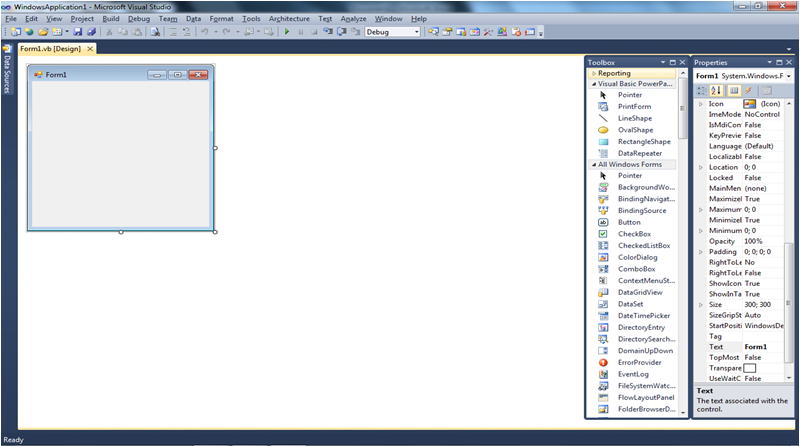Click the Alphabetical sort icon in Properties

[x=716, y=90]
